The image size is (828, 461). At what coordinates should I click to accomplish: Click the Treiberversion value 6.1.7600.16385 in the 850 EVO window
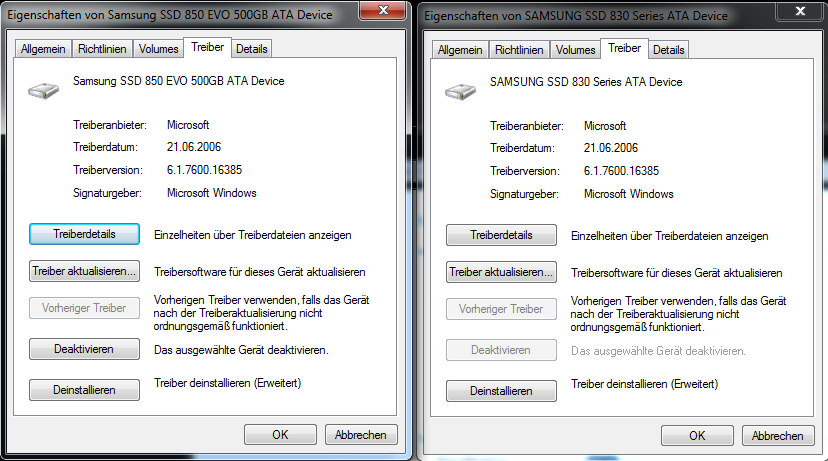204,170
